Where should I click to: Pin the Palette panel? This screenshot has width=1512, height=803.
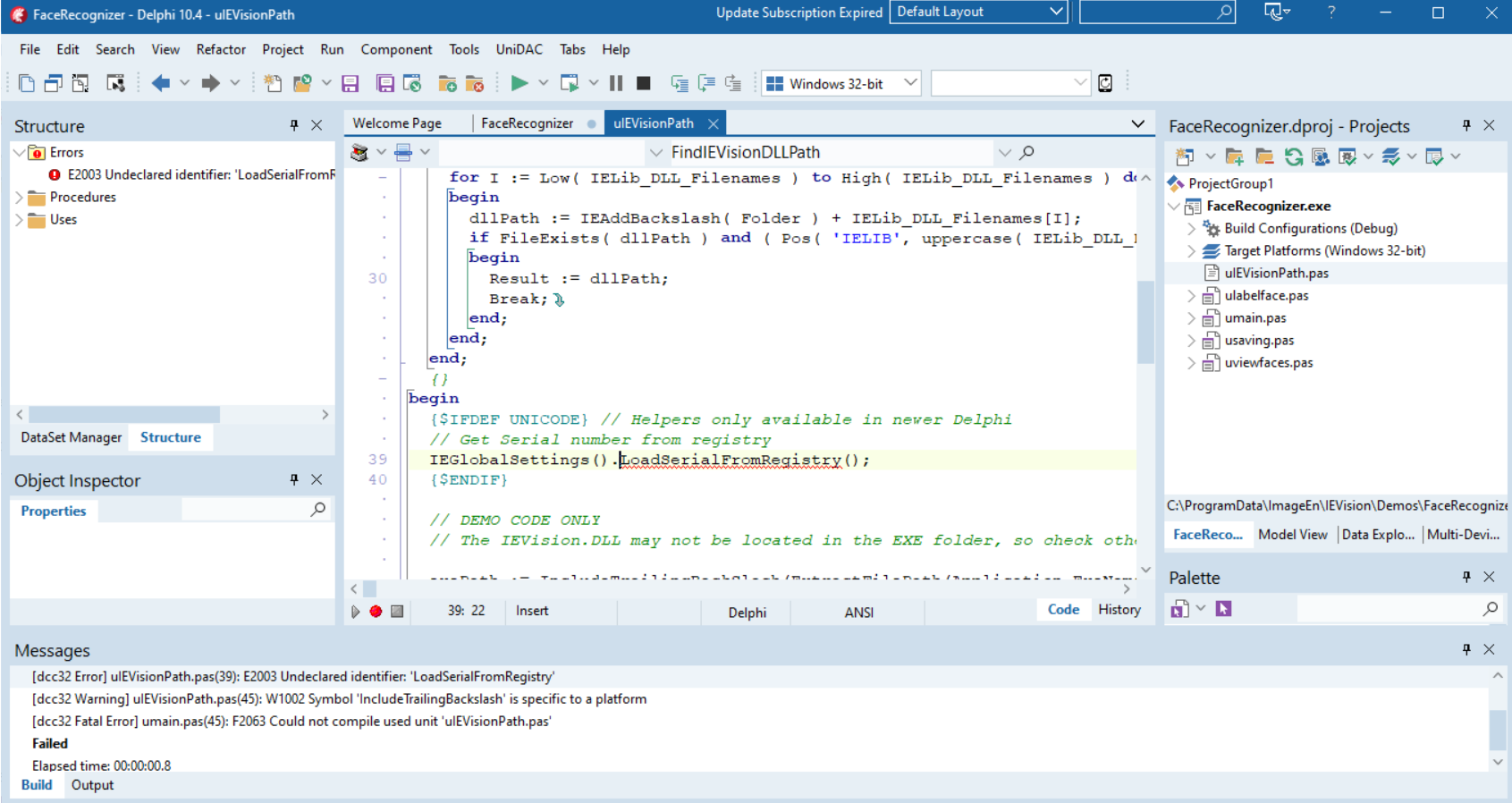click(1466, 577)
